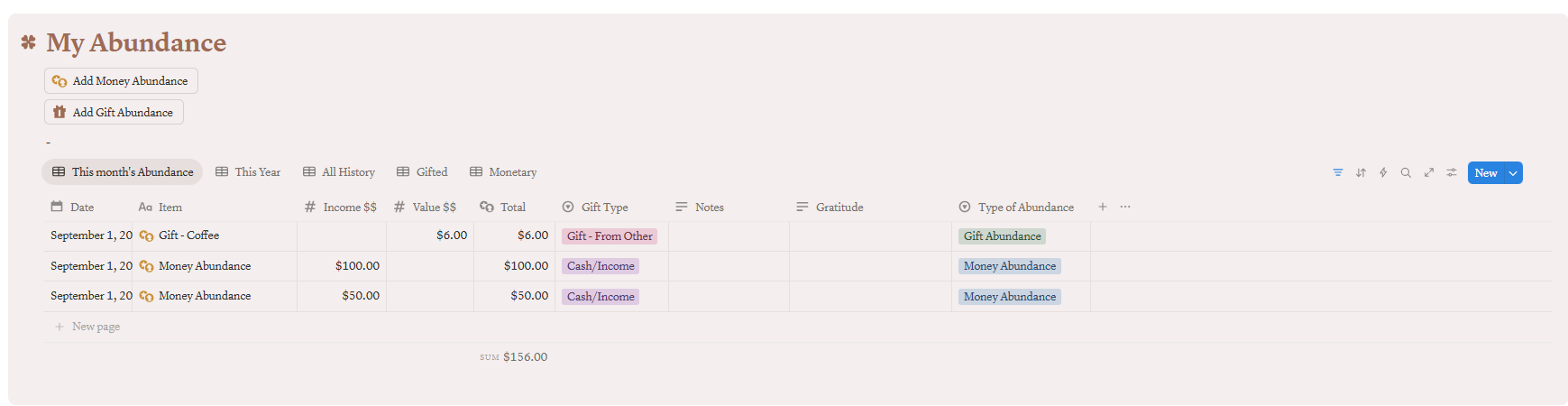Click the sort arrows icon
1568x406 pixels.
coord(1361,172)
